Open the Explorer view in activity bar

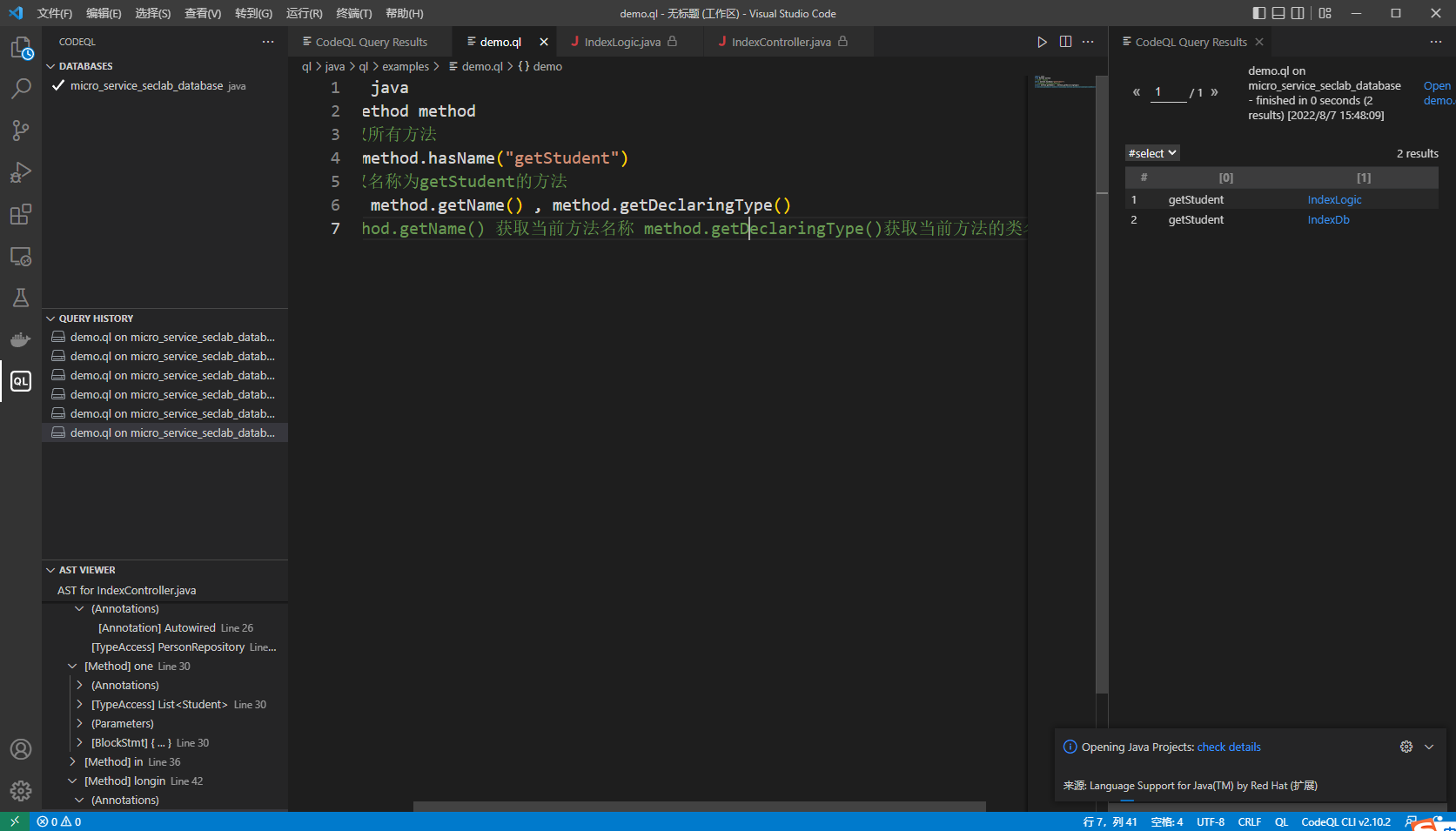21,48
